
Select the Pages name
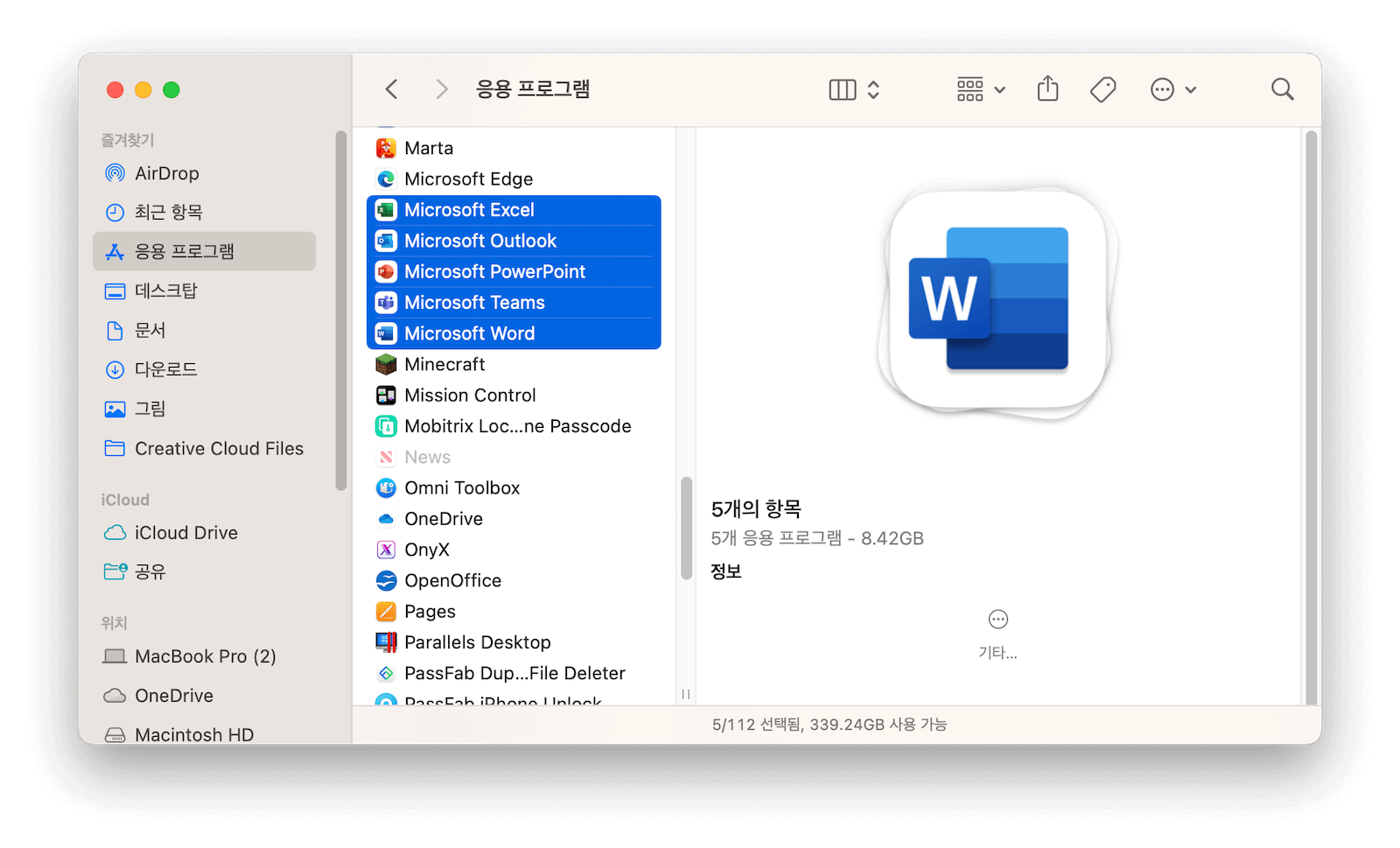(430, 612)
